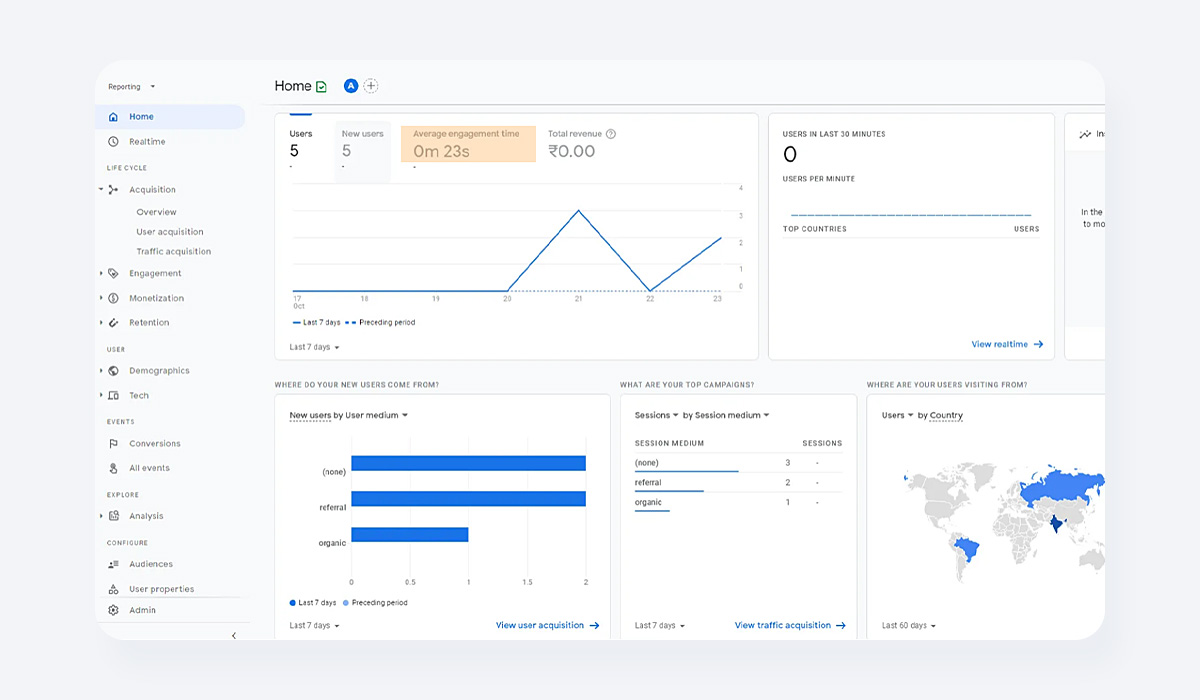Click the Monetization dollar icon
The width and height of the screenshot is (1200, 700).
113,298
